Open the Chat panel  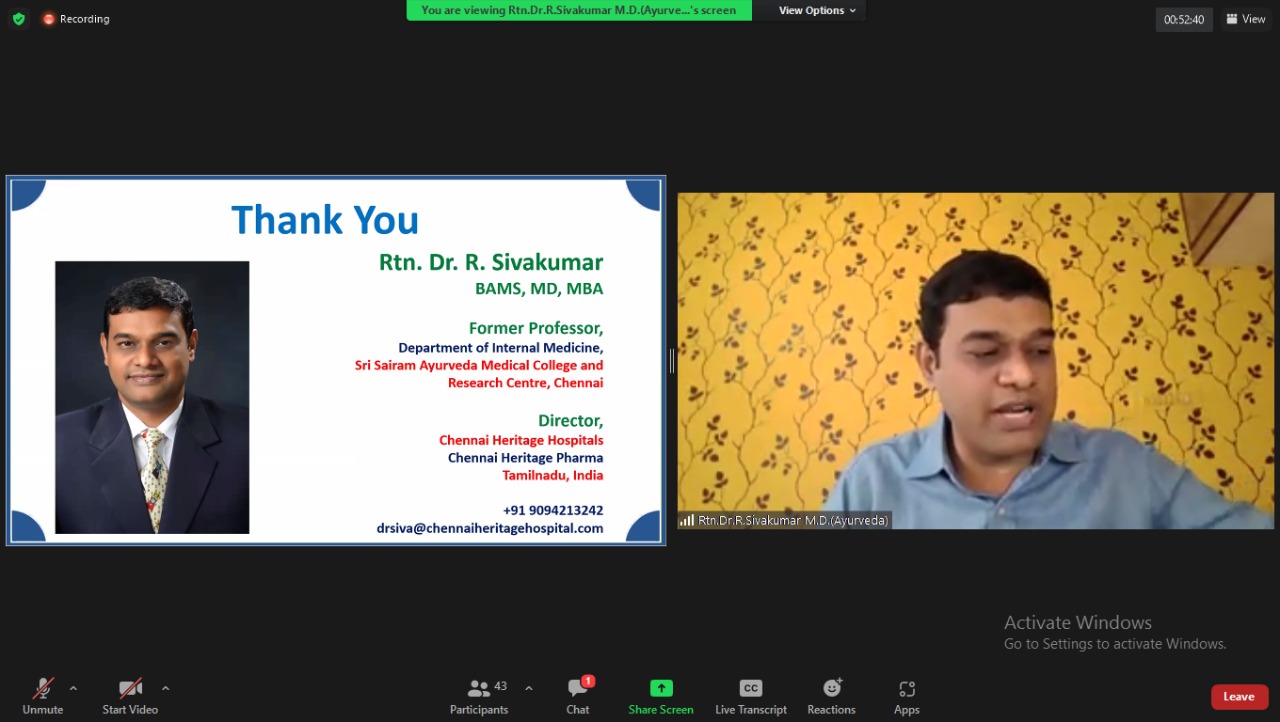pos(578,697)
